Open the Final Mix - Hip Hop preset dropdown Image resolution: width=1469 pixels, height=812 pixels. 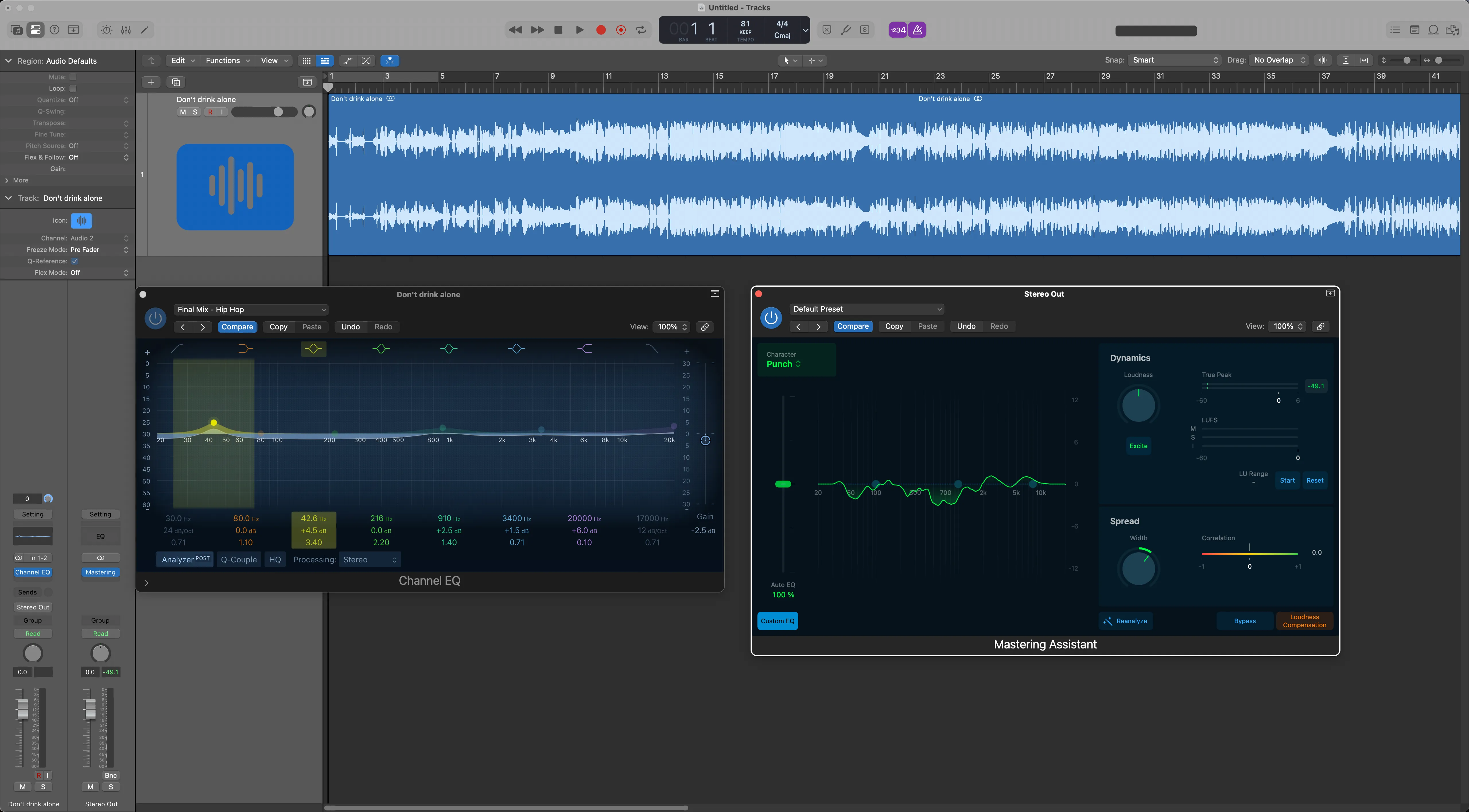251,309
